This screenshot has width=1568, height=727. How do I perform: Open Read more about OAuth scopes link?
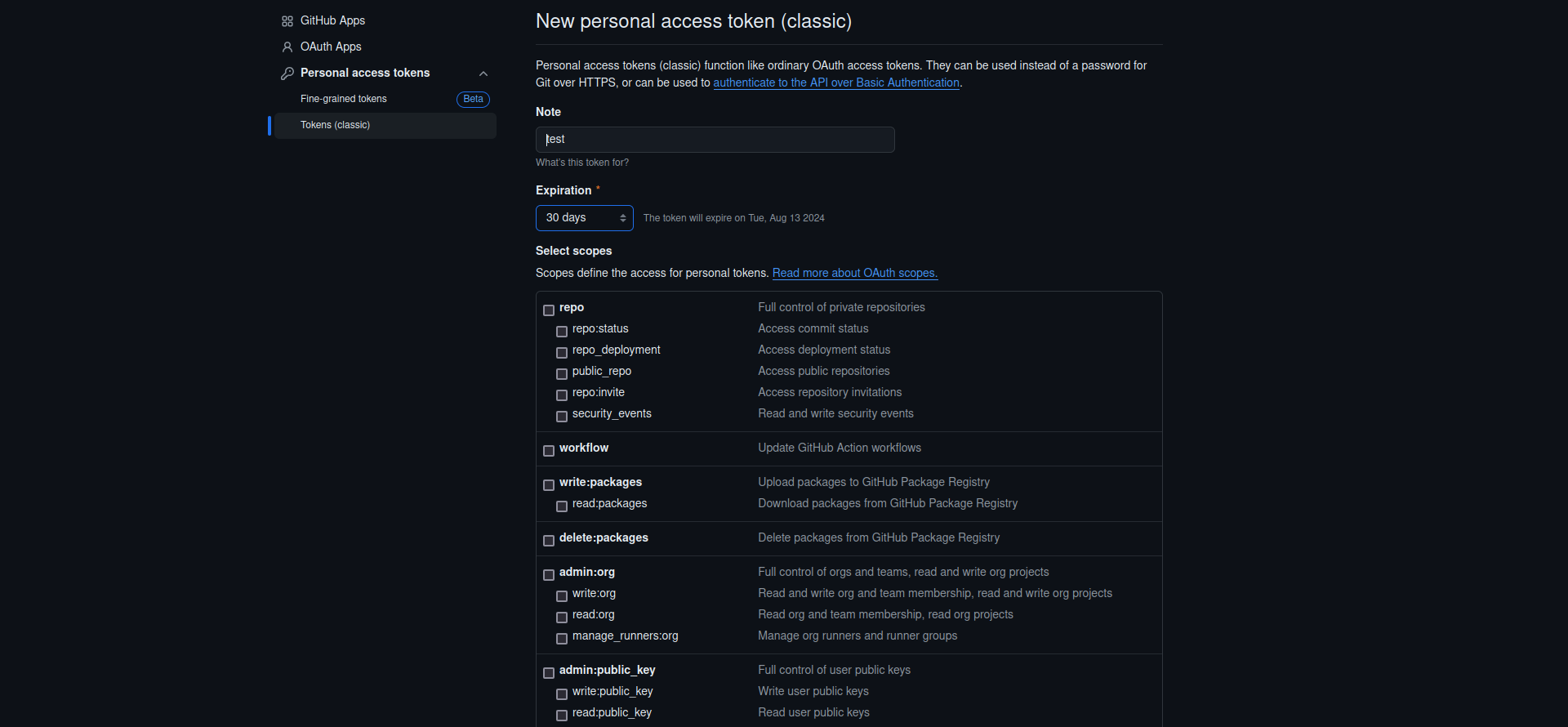[x=855, y=273]
